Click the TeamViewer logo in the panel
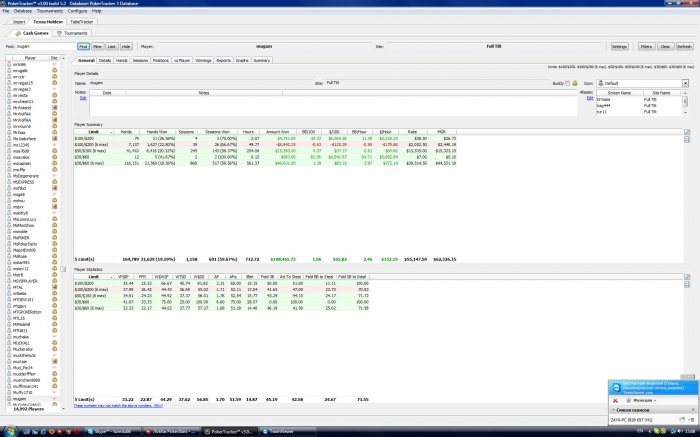Viewport: 700px width, 437px height. click(616, 387)
